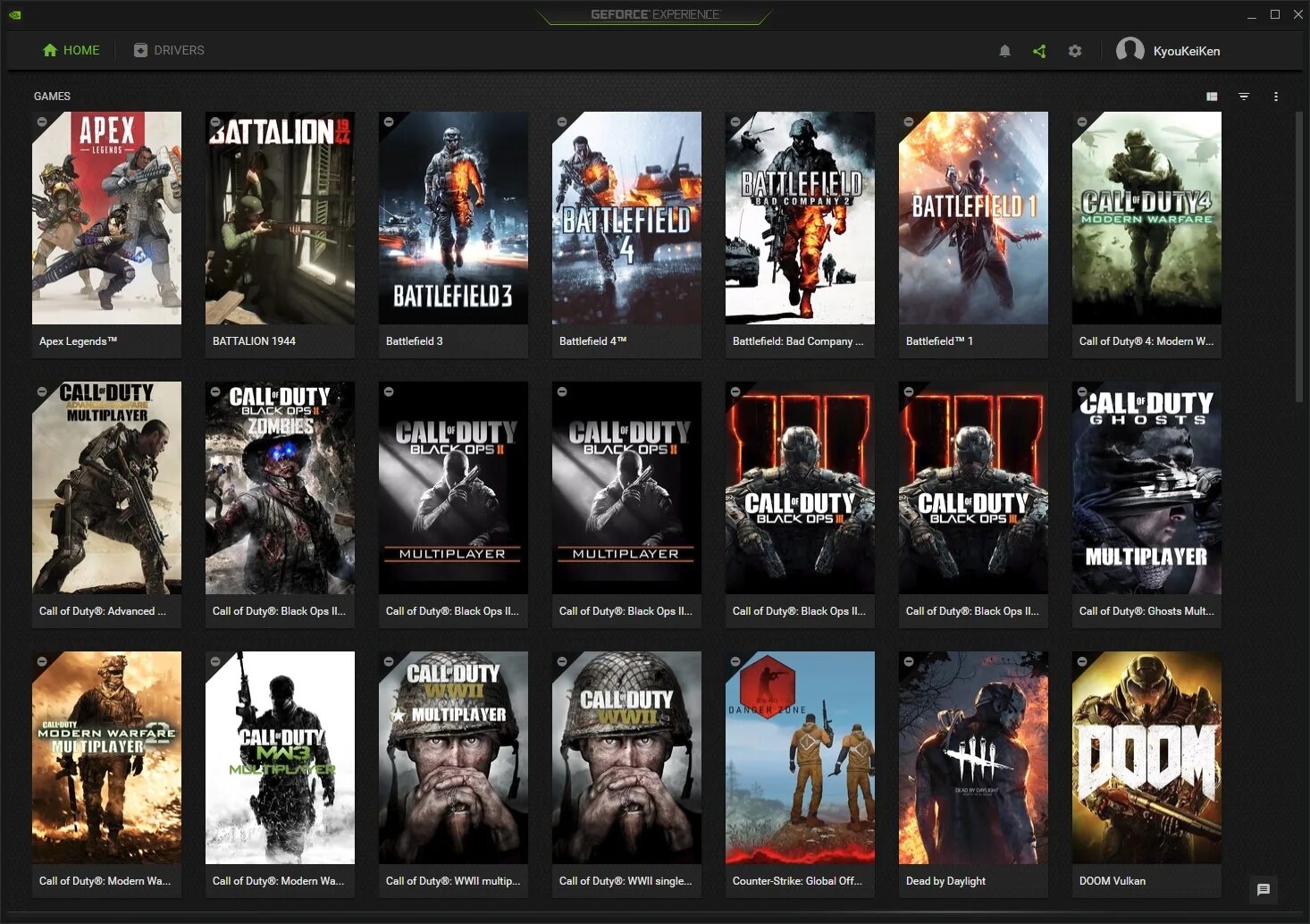Click the 'Battlefield™ 1' title label
The image size is (1310, 924).
(x=939, y=341)
